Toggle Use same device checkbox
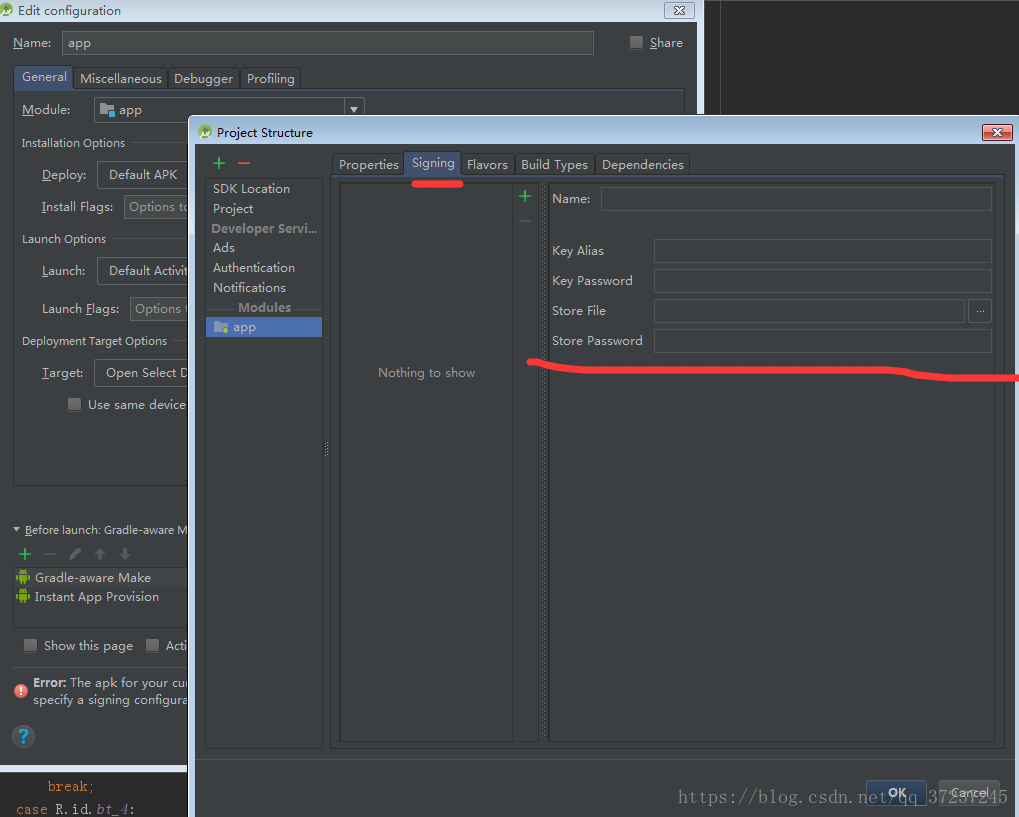The image size is (1019, 817). (75, 404)
